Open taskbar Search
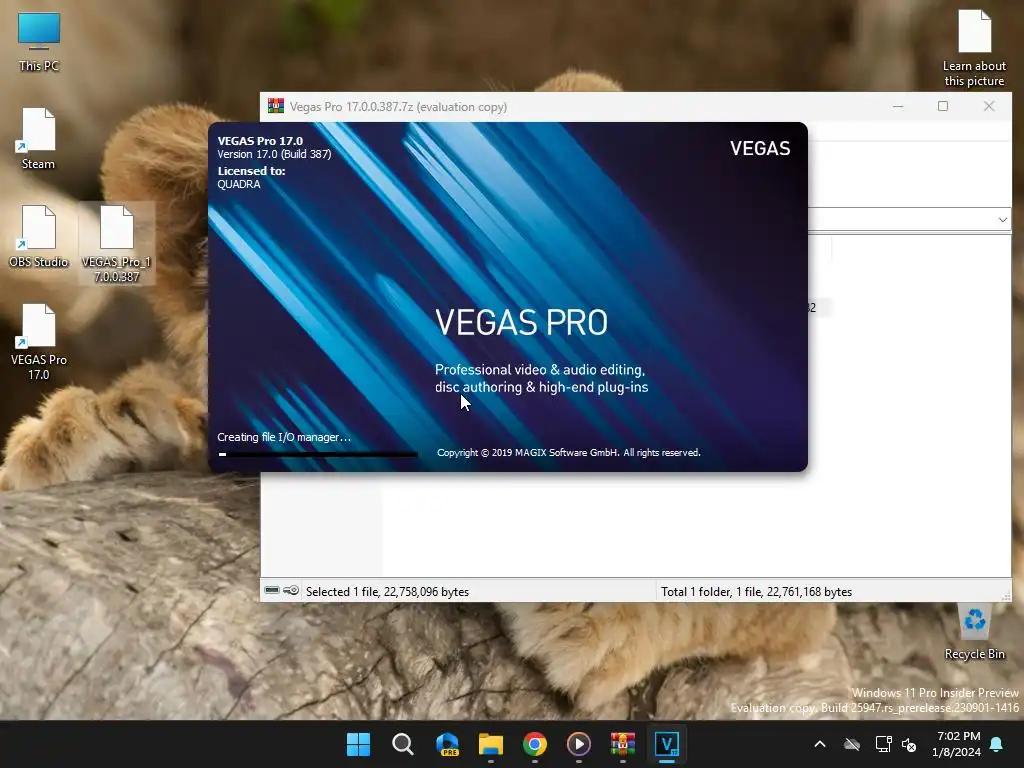The height and width of the screenshot is (768, 1024). 402,744
